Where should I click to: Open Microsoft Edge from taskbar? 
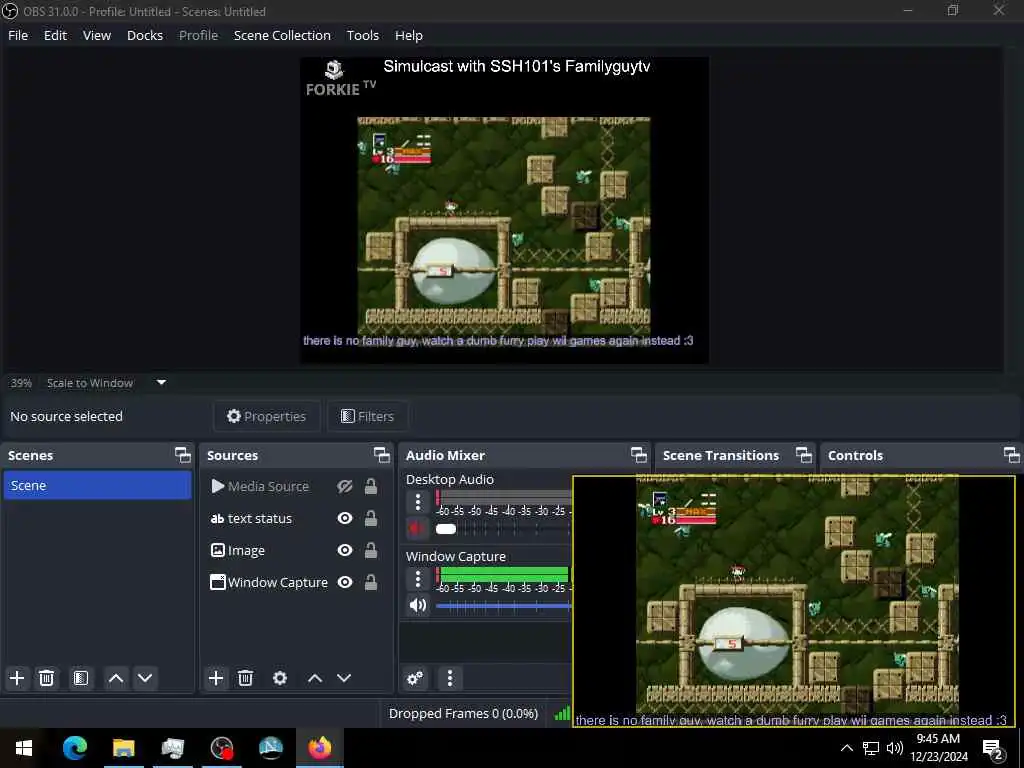[74, 748]
